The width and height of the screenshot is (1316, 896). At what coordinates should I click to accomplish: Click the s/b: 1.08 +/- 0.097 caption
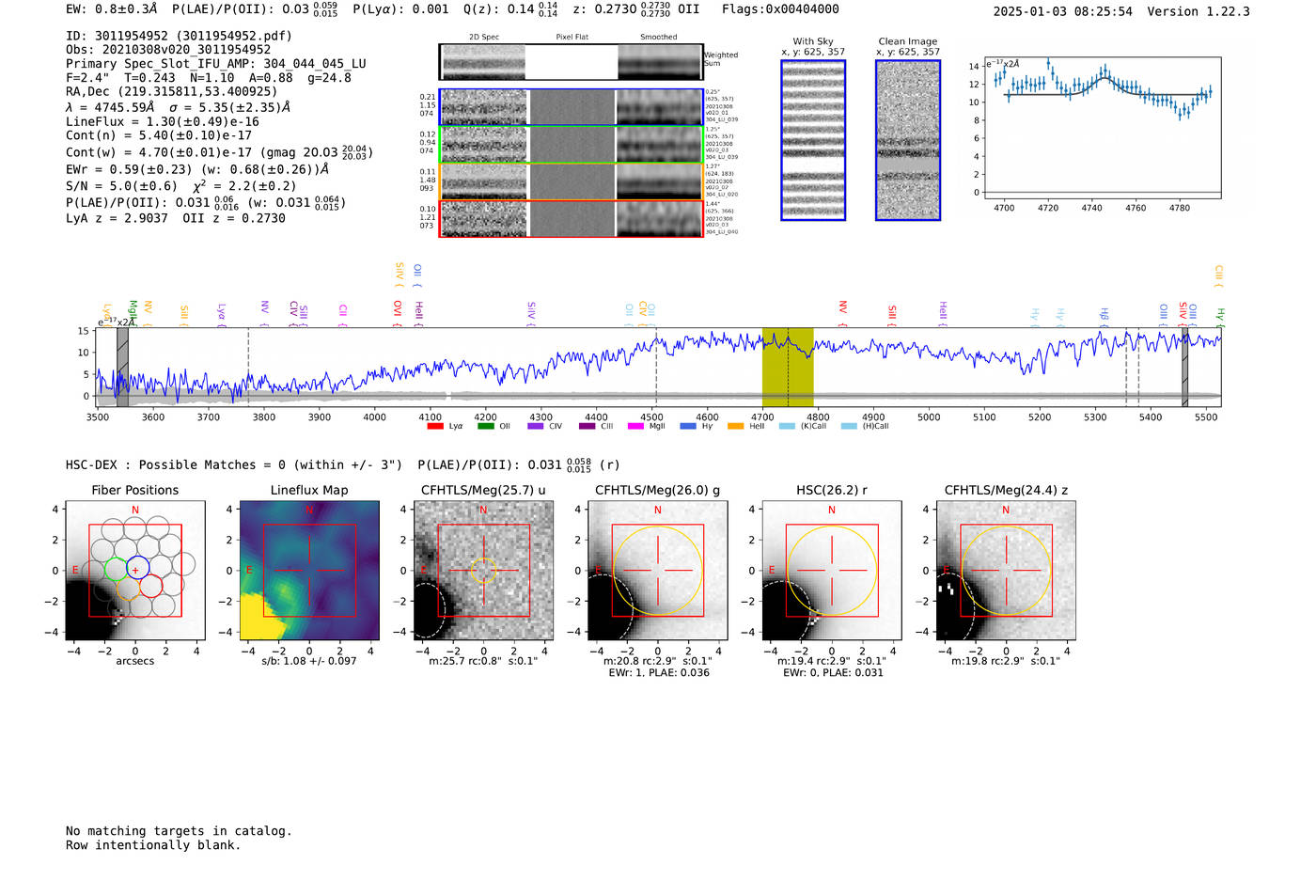click(309, 661)
